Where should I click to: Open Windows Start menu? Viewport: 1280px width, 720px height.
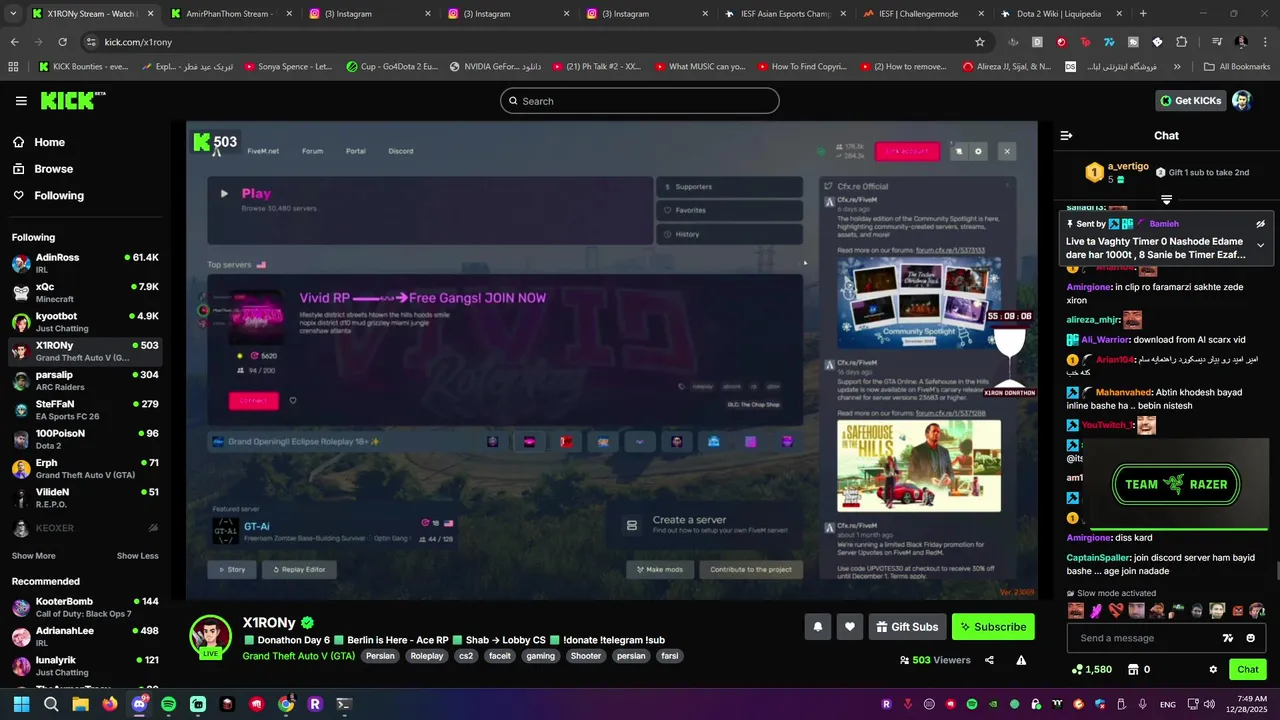click(x=21, y=704)
